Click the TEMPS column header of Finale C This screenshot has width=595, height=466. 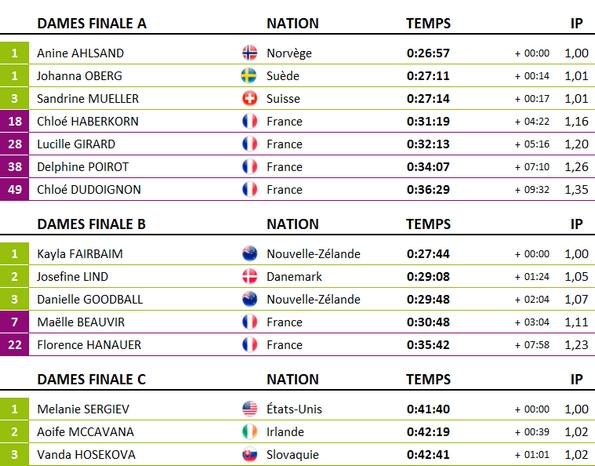click(x=428, y=379)
